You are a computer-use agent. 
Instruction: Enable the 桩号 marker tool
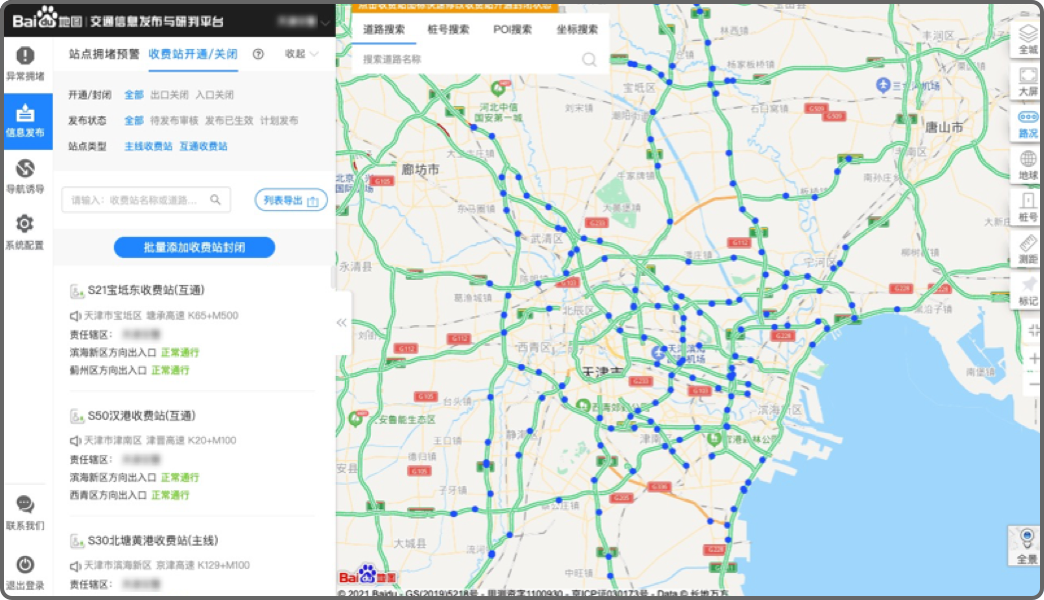1028,207
